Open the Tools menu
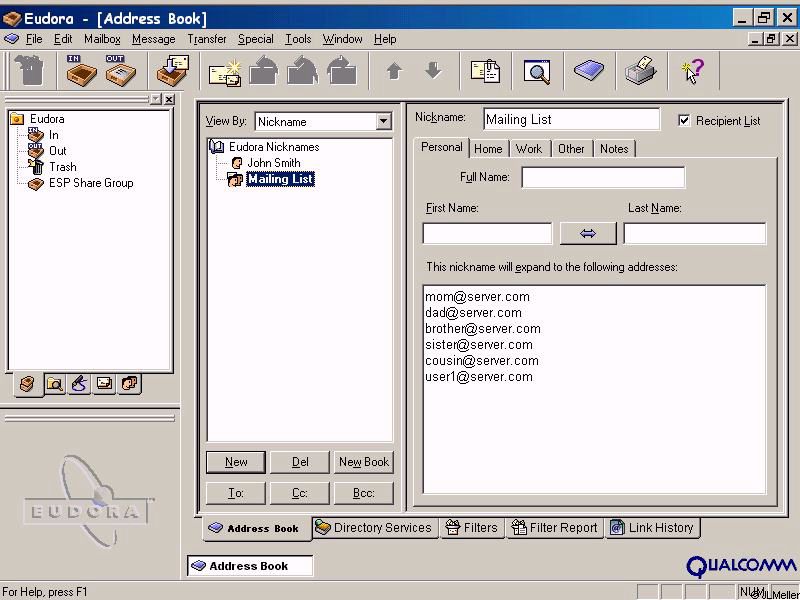The width and height of the screenshot is (800, 600). click(x=298, y=39)
